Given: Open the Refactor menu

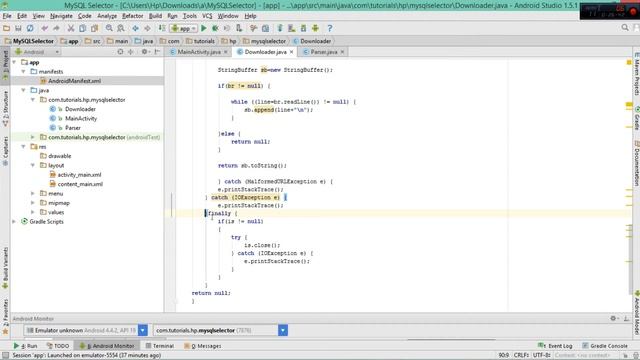Looking at the screenshot, I should (133, 16).
